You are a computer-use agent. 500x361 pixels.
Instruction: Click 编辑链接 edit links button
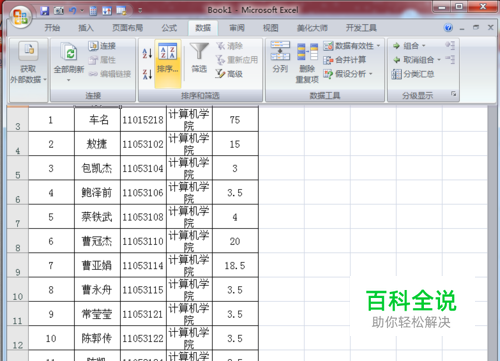point(110,74)
